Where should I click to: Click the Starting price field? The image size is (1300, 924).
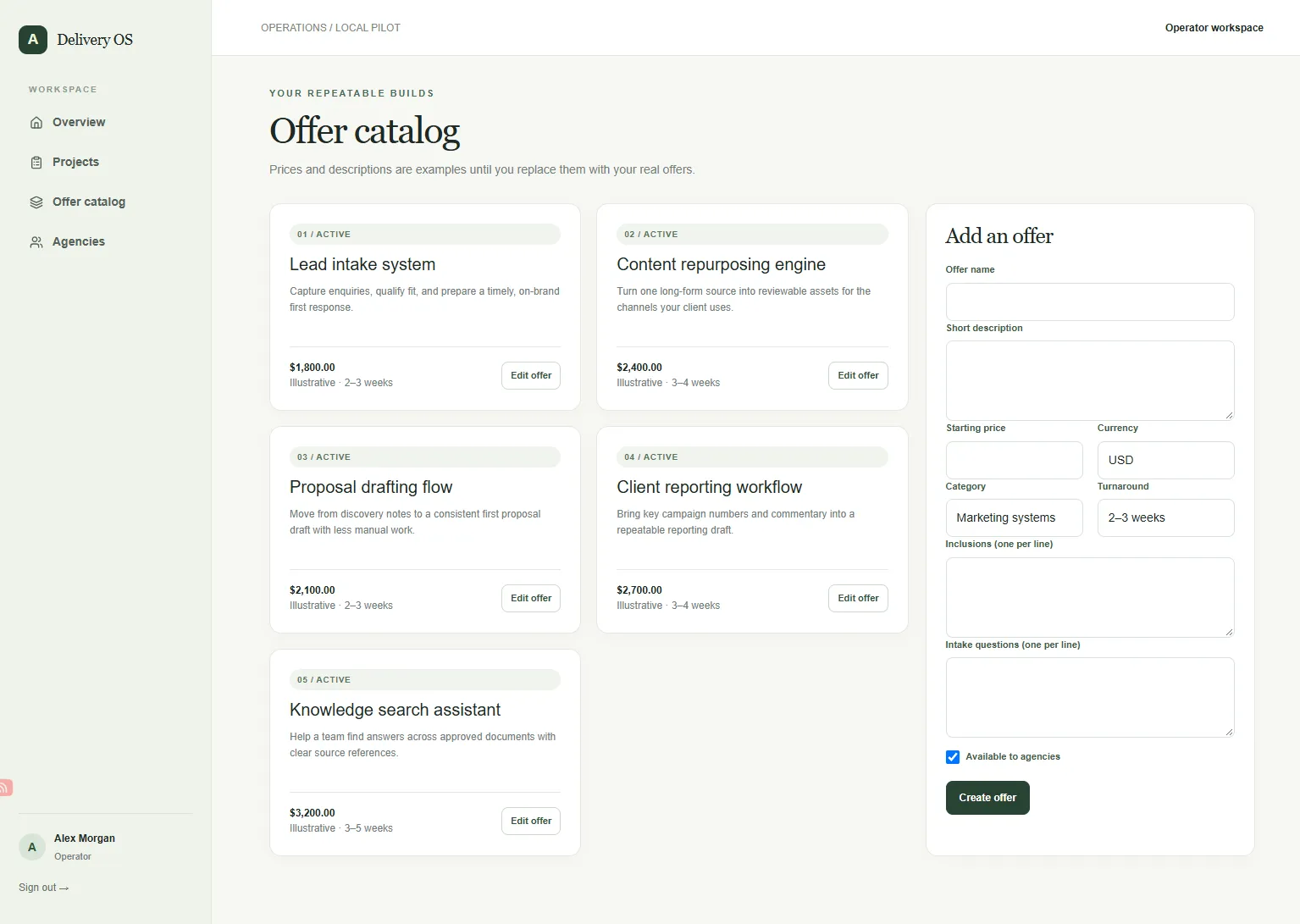point(1014,460)
